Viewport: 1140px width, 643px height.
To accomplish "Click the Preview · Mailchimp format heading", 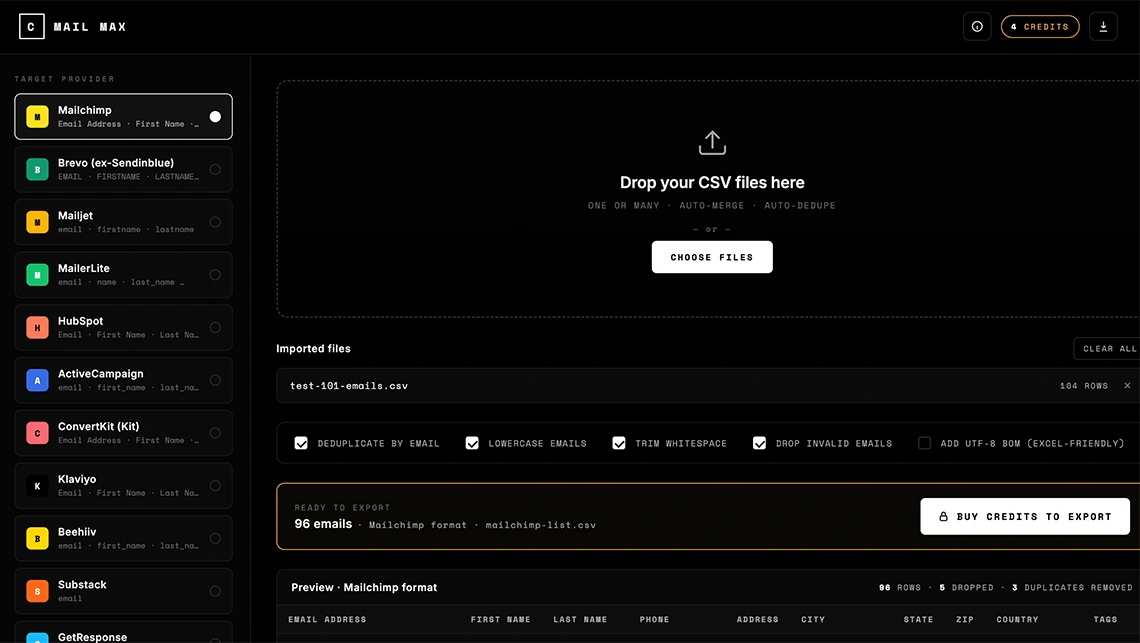I will coord(364,587).
